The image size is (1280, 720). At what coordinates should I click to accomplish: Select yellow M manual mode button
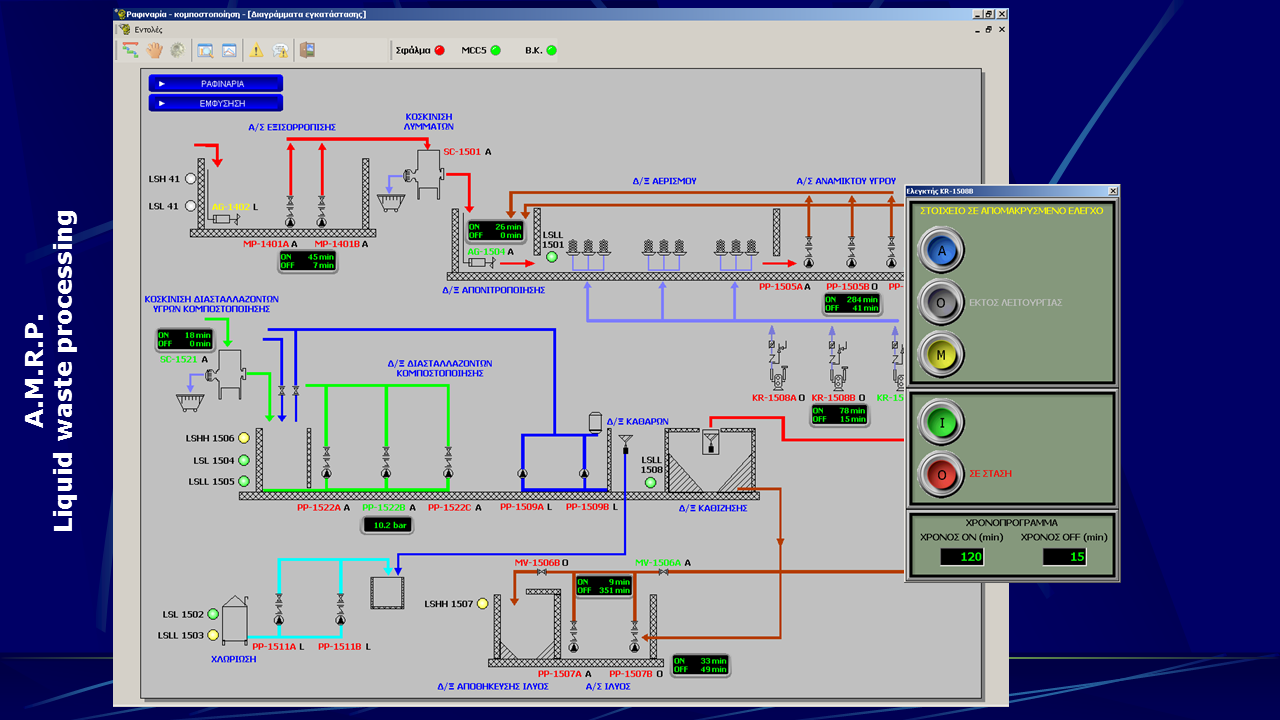click(941, 354)
